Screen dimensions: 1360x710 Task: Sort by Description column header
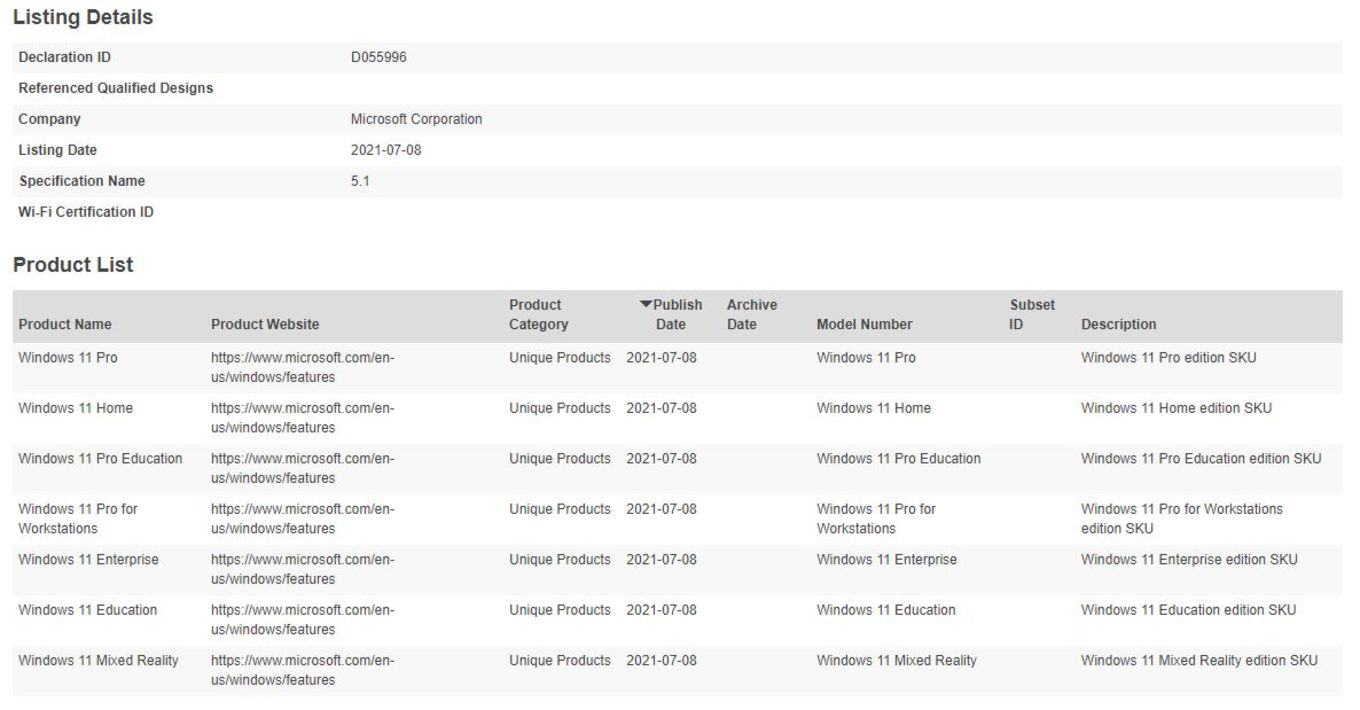(1118, 324)
